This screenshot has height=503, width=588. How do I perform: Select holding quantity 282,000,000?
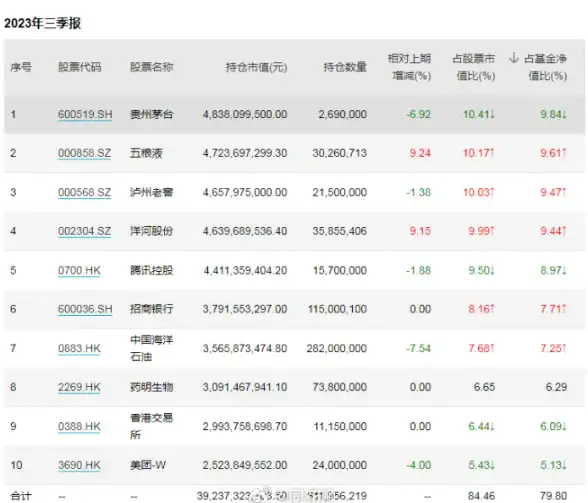(336, 348)
